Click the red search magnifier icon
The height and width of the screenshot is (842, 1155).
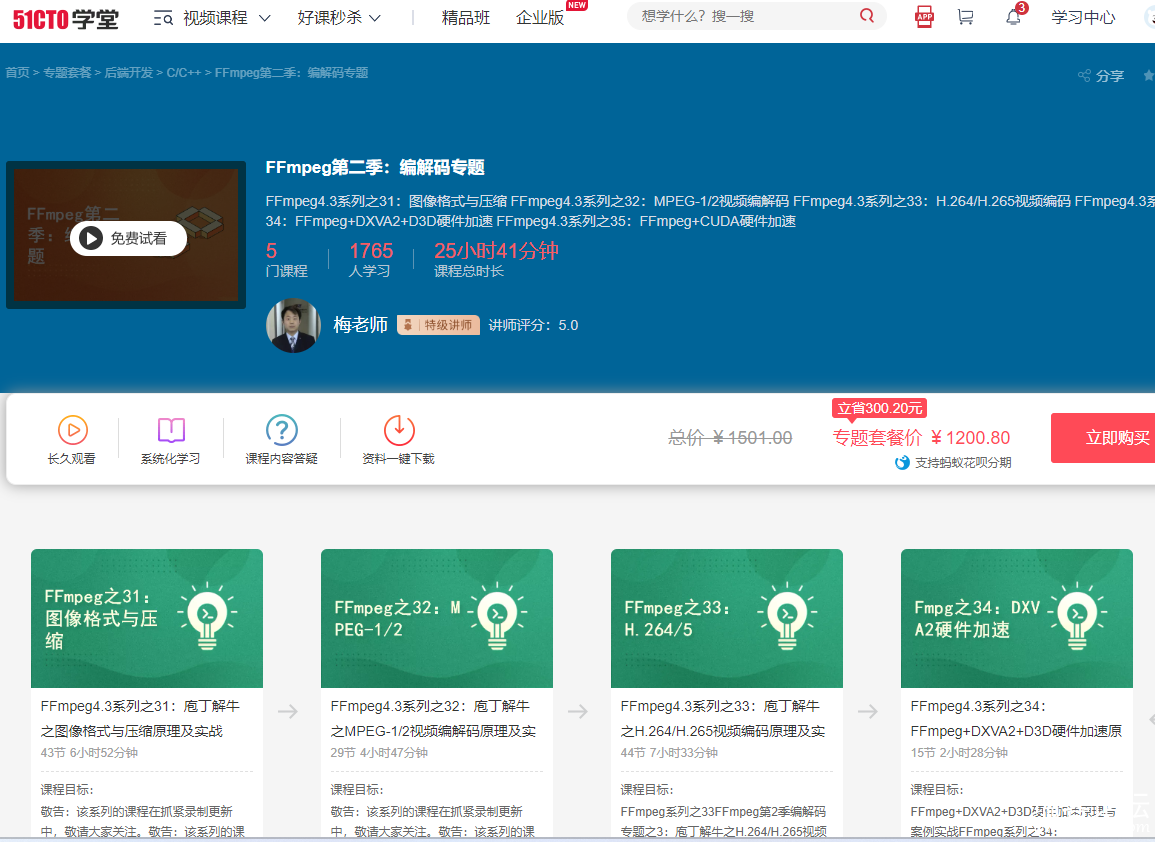[x=867, y=15]
